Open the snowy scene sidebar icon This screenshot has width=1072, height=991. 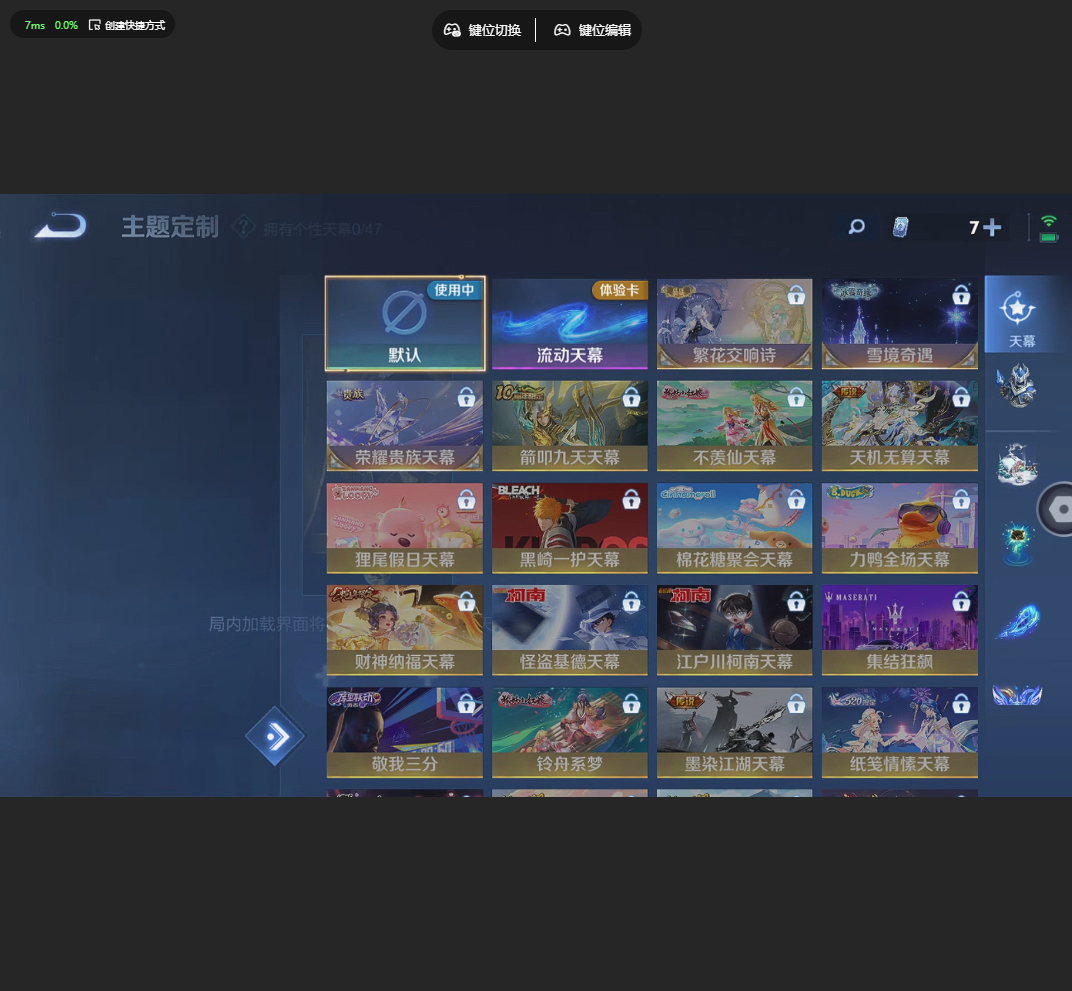click(x=1017, y=464)
